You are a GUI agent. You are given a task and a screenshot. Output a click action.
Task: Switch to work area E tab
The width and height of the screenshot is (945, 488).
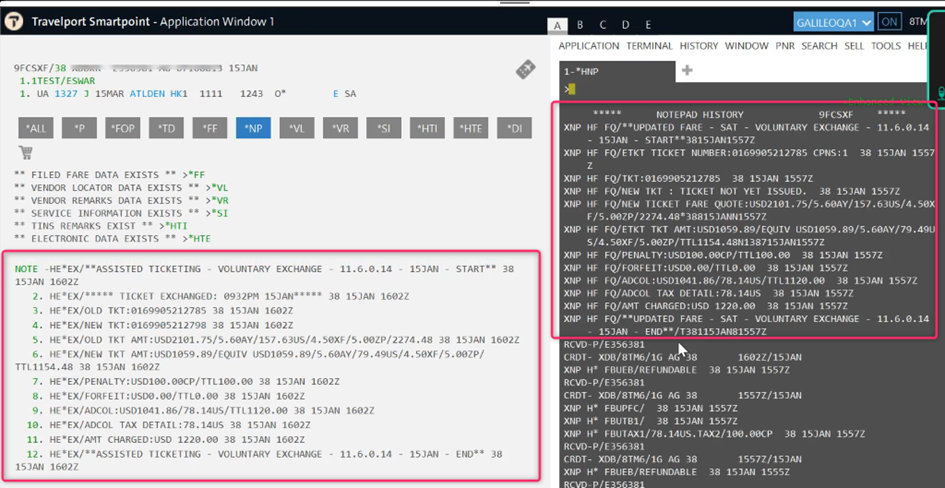(648, 25)
